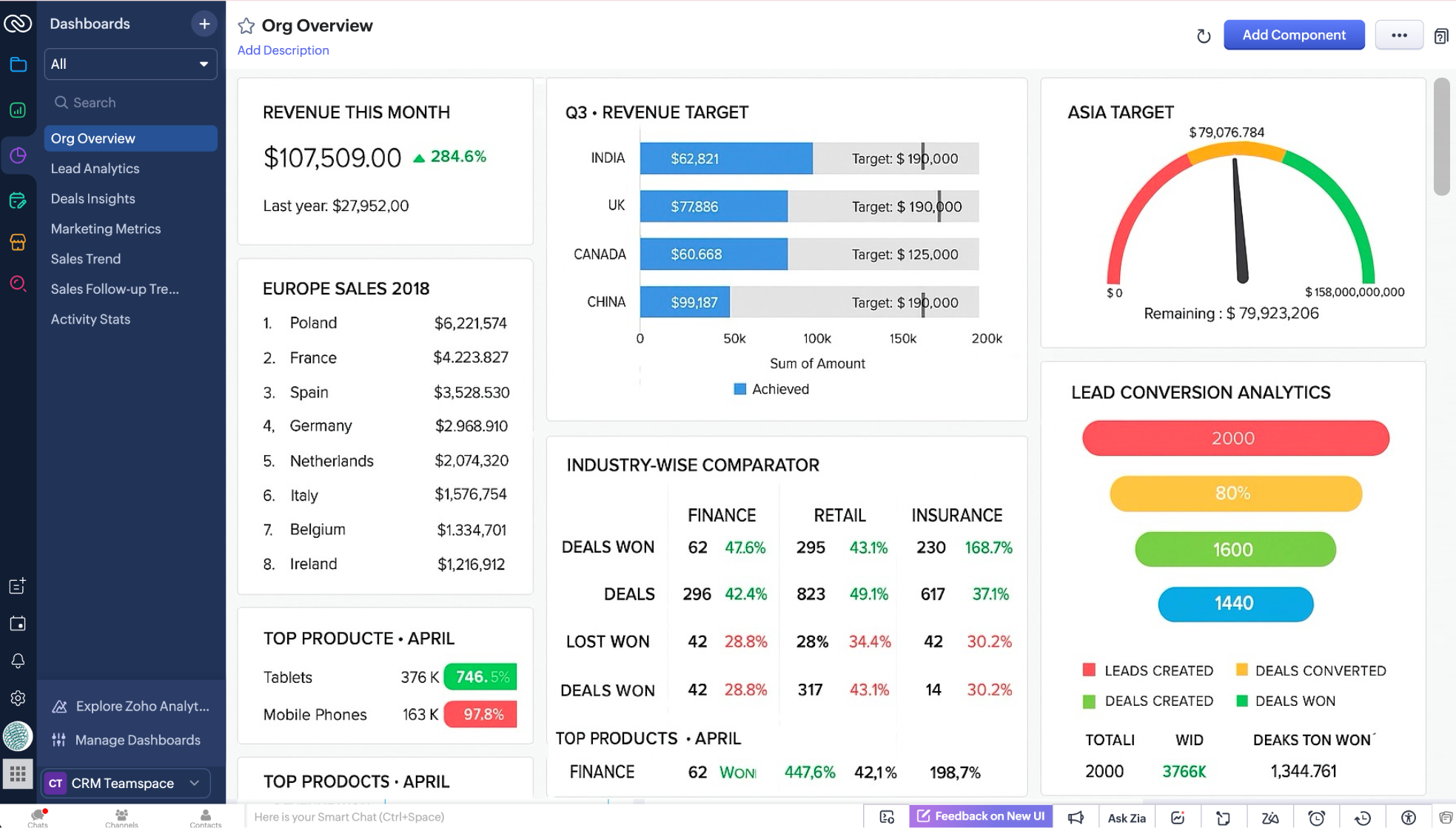Open the orange storefront icon
The width and height of the screenshot is (1456, 828).
point(18,242)
